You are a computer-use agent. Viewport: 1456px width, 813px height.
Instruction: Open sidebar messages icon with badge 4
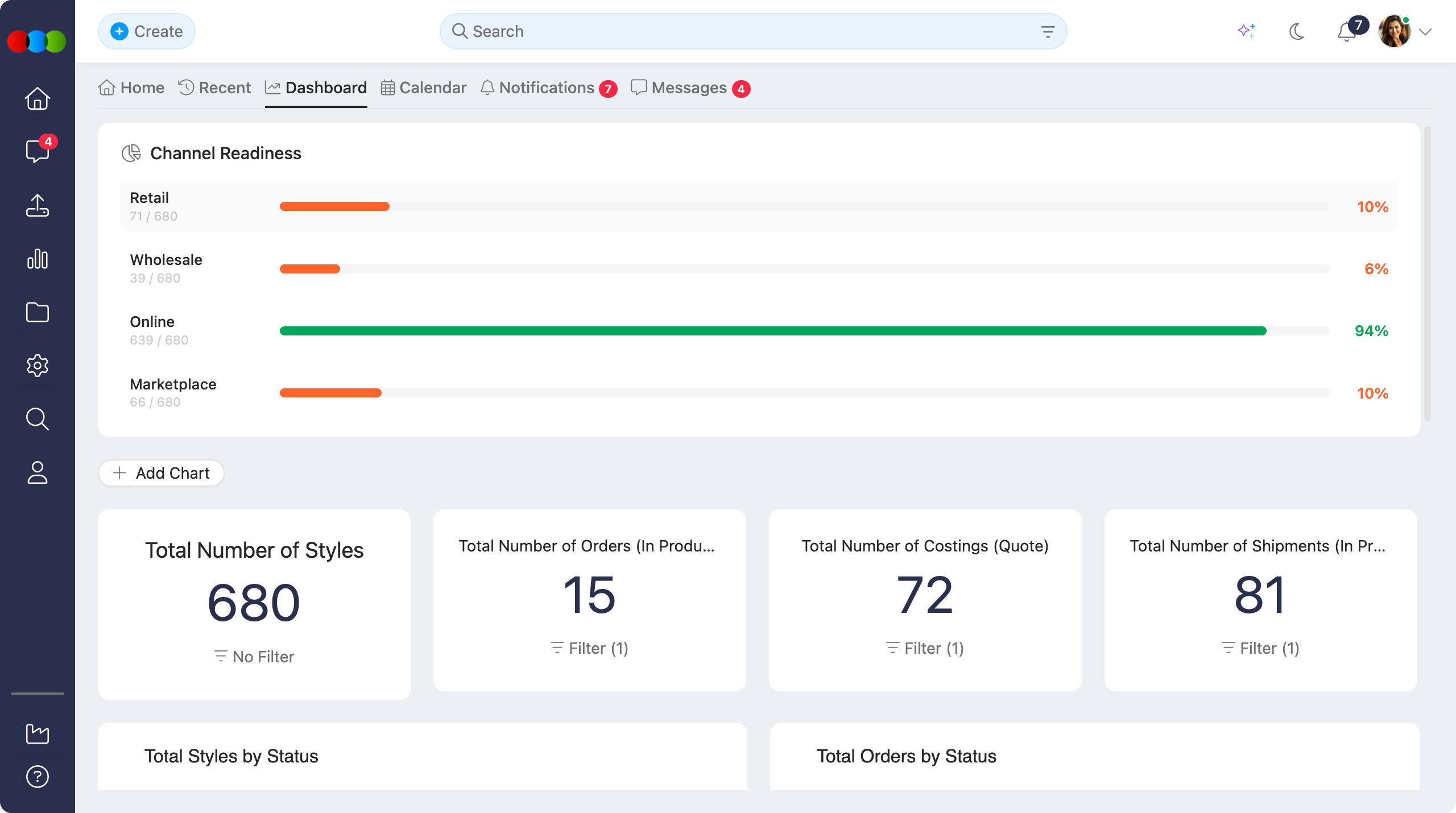coord(38,151)
